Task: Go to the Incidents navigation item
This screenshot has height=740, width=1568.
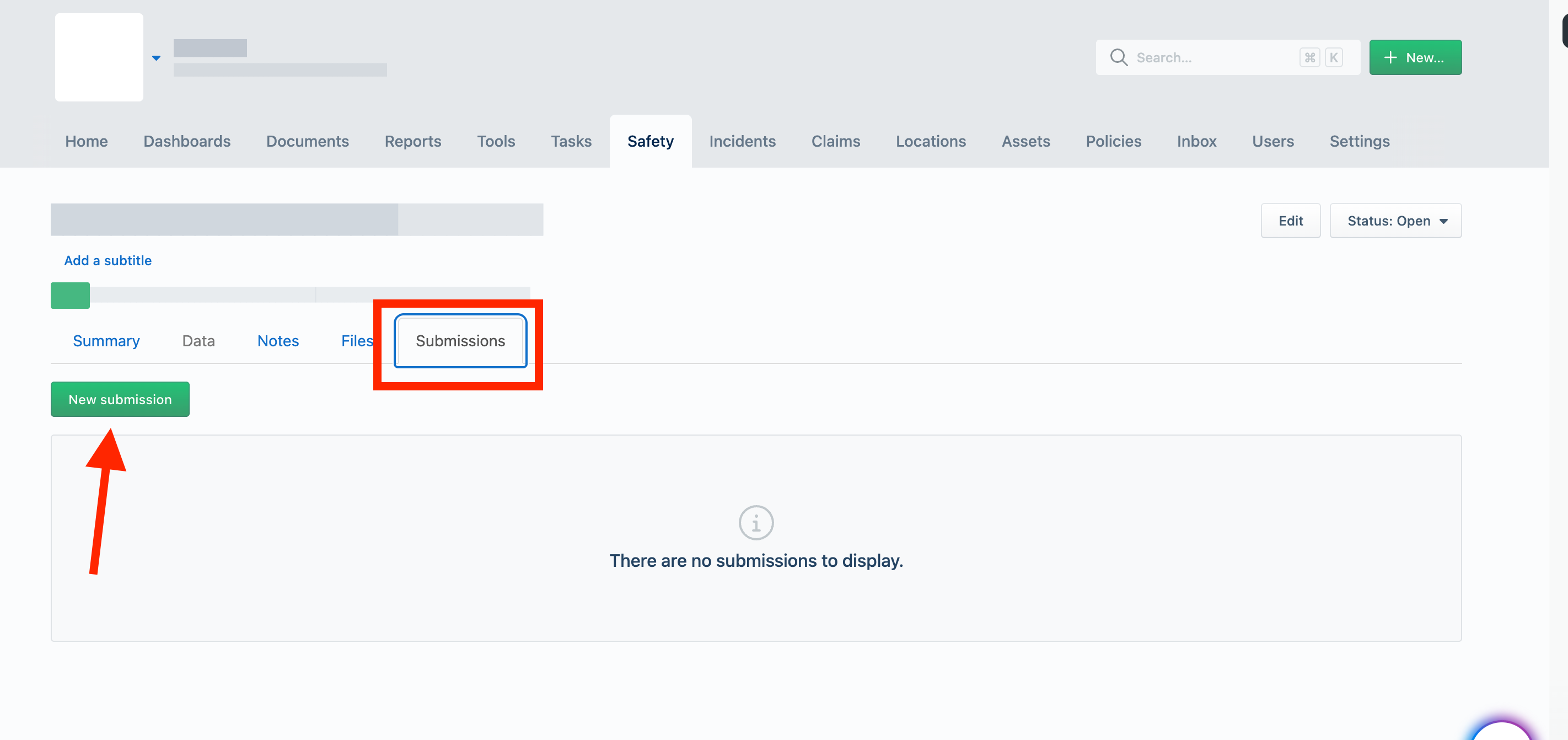Action: (742, 141)
